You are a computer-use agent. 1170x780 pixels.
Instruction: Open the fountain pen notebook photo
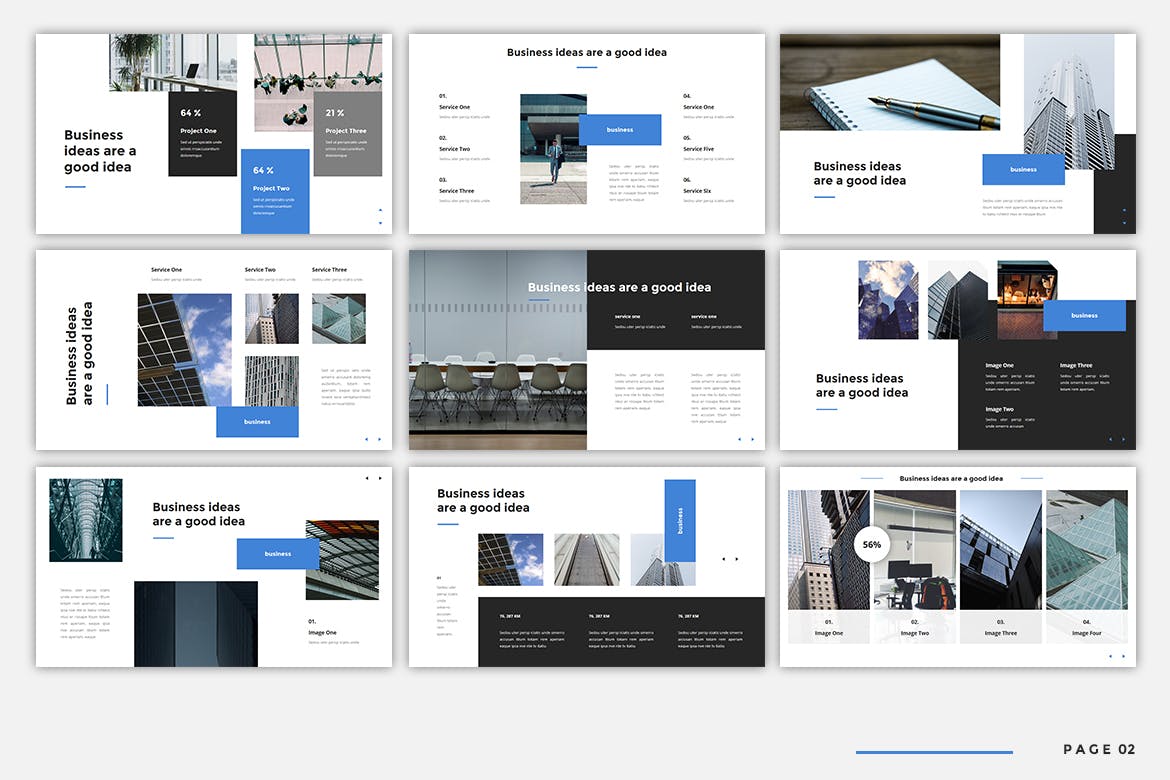click(x=889, y=82)
